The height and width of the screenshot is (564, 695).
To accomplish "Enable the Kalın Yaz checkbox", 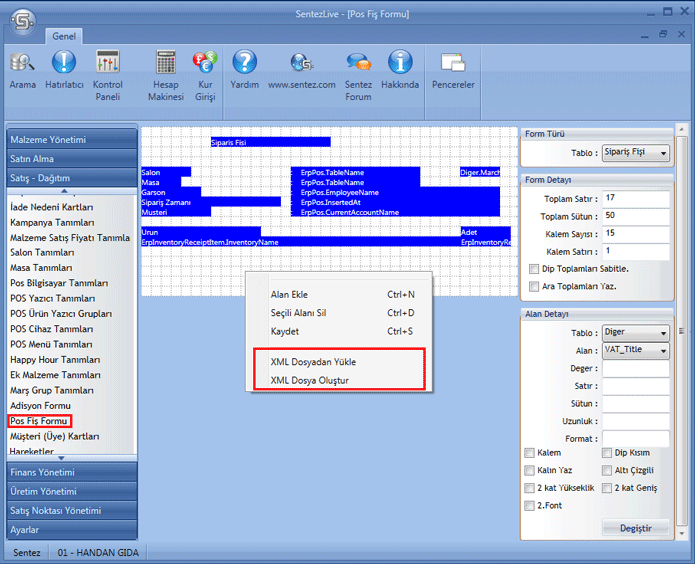I will tap(529, 470).
